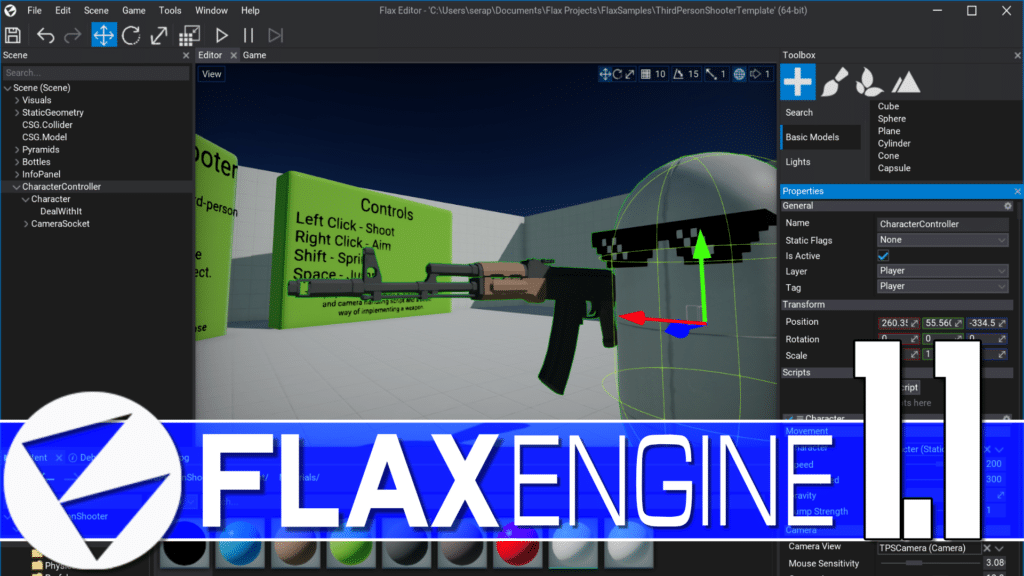The width and height of the screenshot is (1024, 576).
Task: Toggle the Is Active checkbox
Action: [883, 256]
